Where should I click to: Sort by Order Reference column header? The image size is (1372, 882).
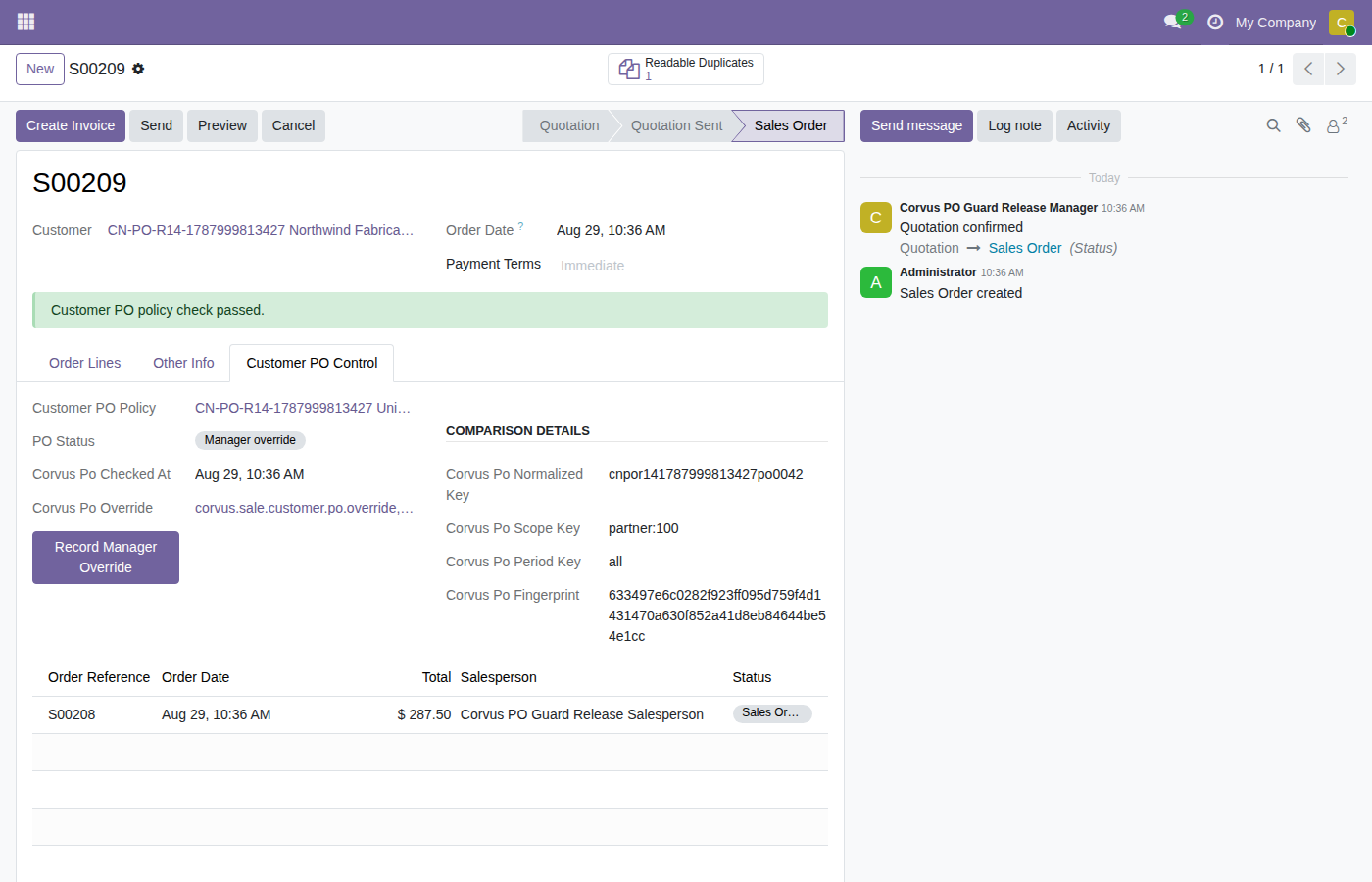point(99,677)
